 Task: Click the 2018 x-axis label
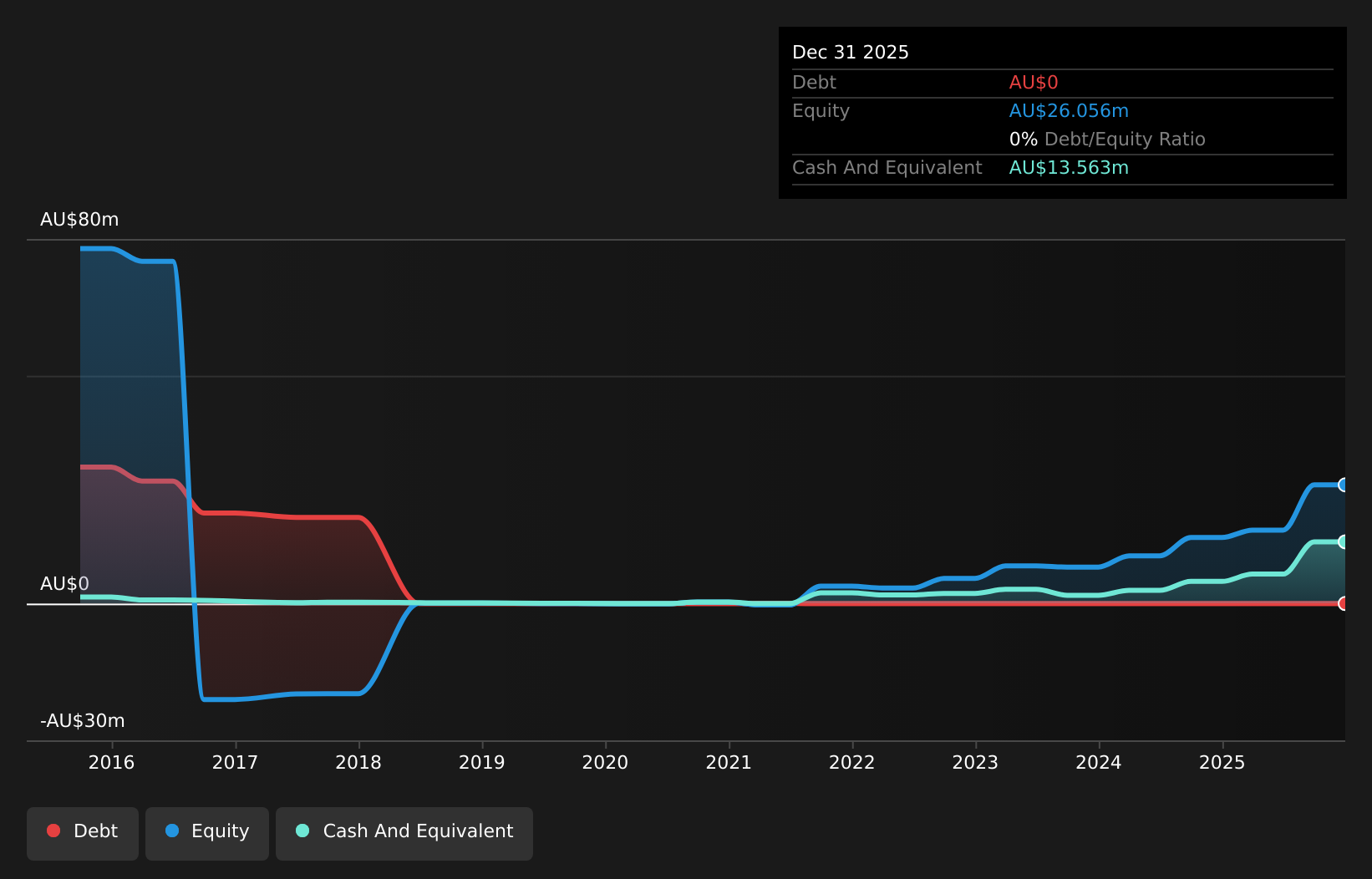(x=358, y=763)
